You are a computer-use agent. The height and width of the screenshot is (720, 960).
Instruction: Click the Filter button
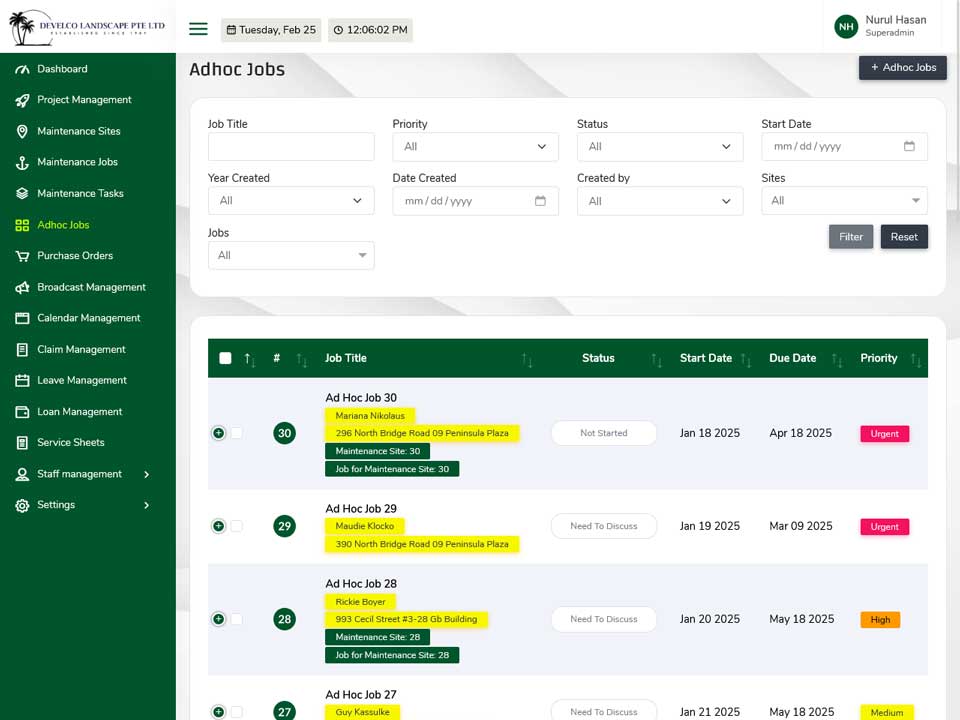[850, 237]
